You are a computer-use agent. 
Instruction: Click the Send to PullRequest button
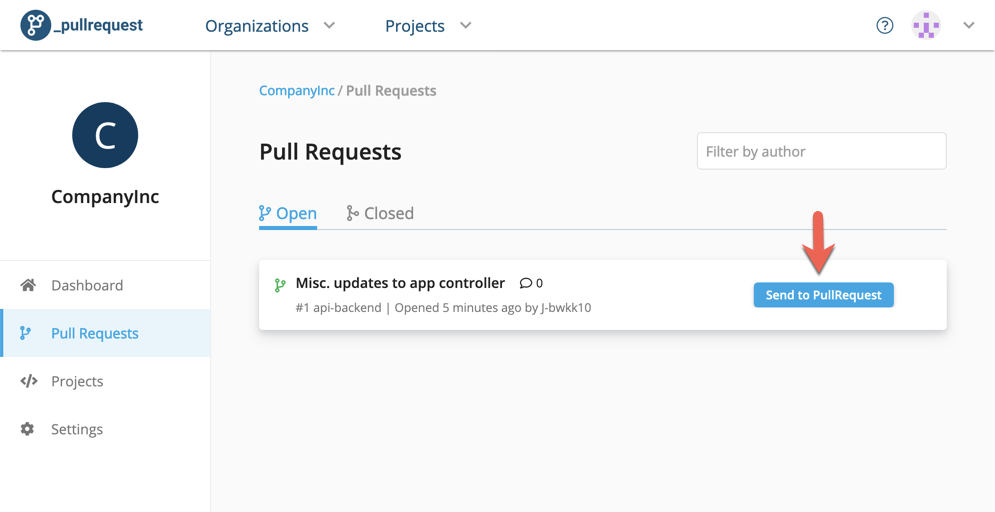[824, 295]
